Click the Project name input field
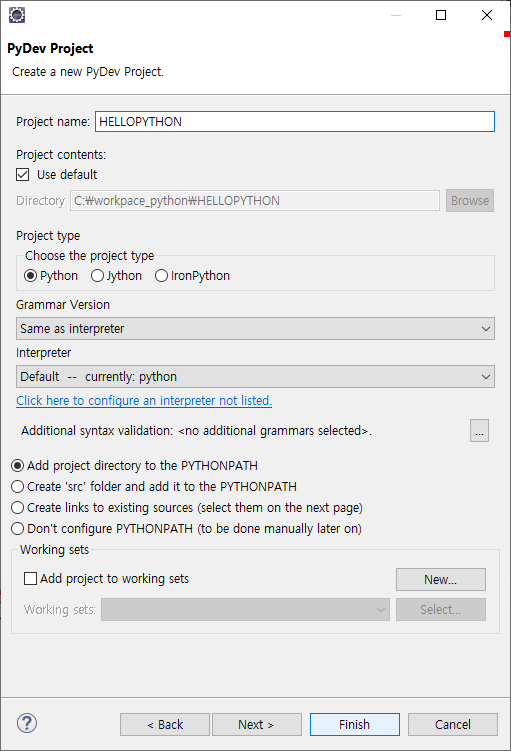 (295, 122)
